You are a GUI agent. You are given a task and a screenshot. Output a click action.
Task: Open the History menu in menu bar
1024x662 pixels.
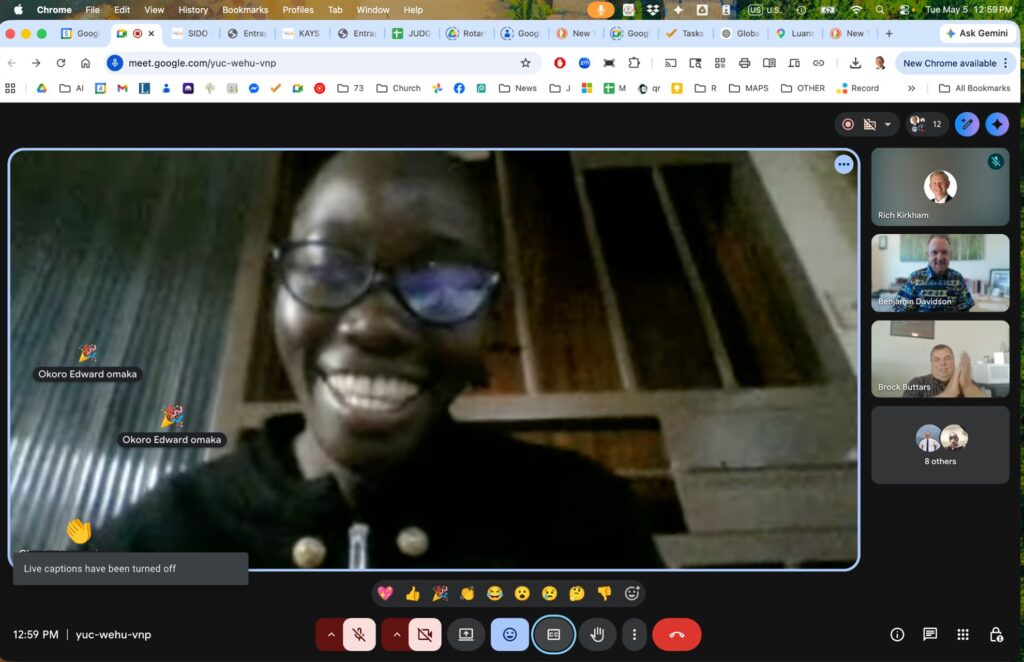(x=193, y=10)
